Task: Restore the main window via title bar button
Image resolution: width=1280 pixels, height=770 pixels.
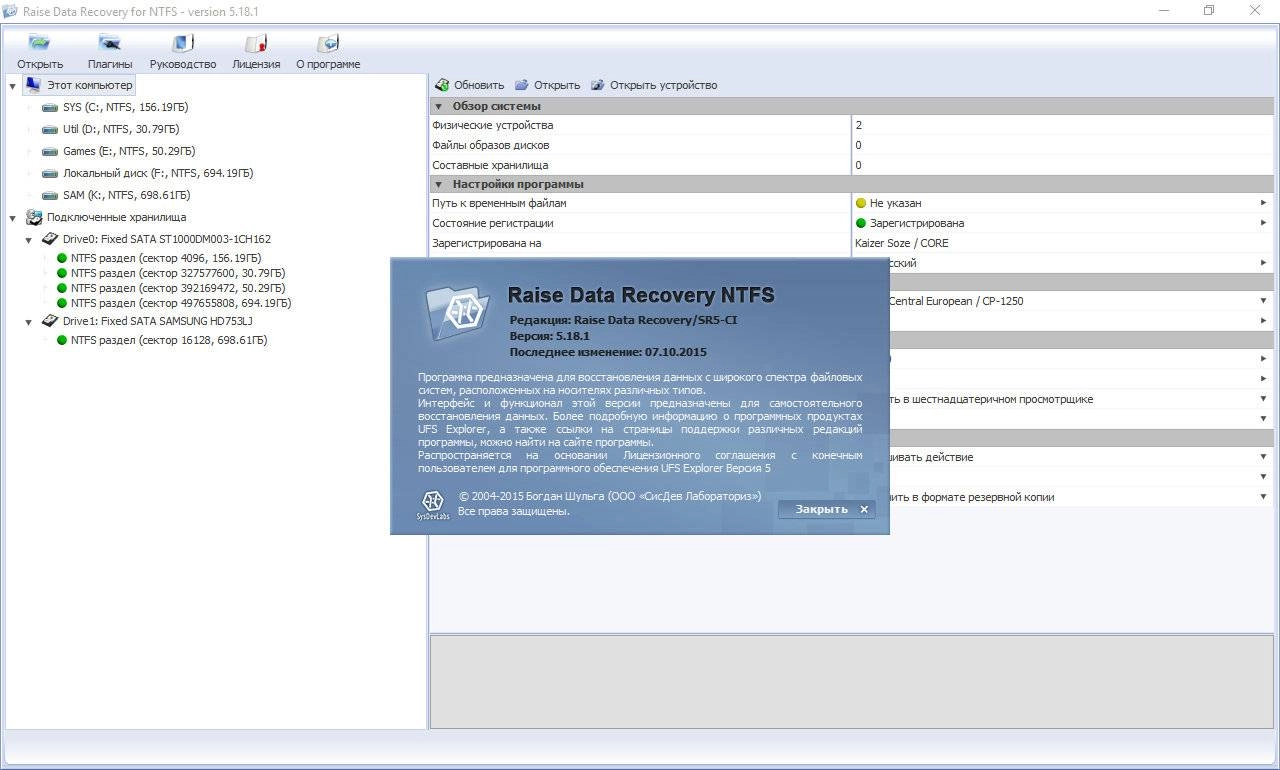Action: (1209, 10)
